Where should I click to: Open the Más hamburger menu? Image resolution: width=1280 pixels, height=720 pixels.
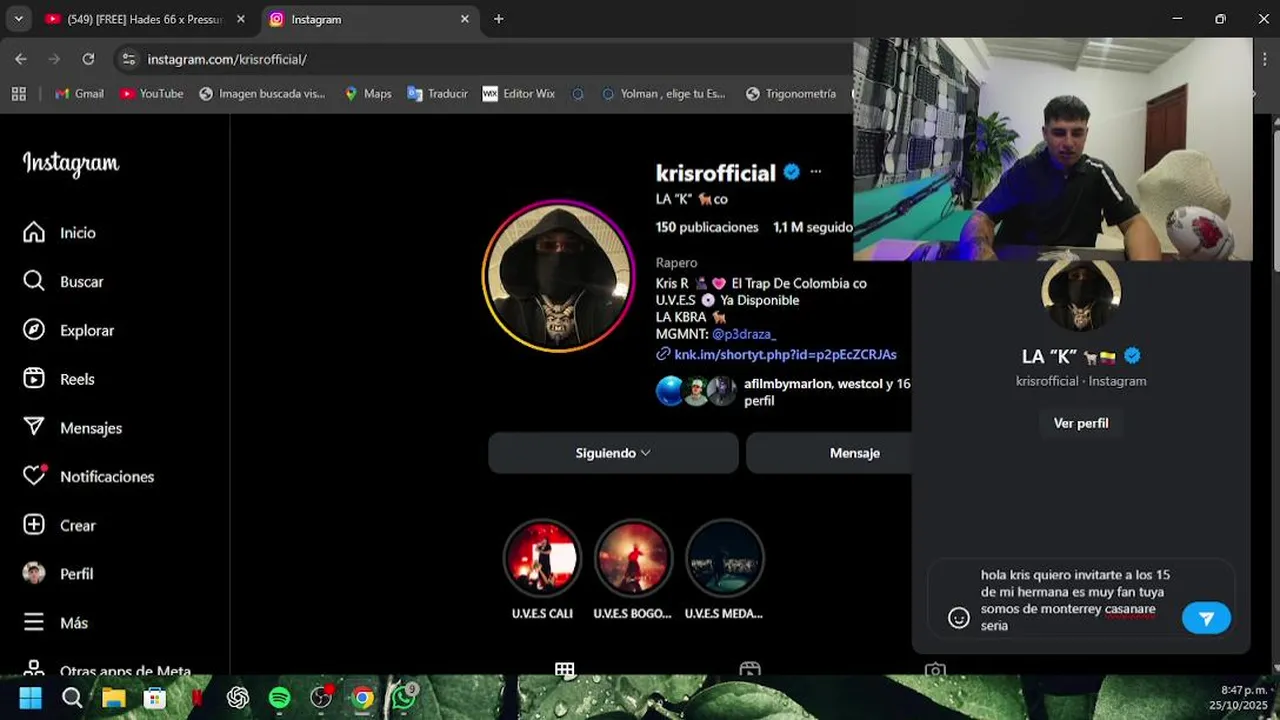[x=55, y=623]
